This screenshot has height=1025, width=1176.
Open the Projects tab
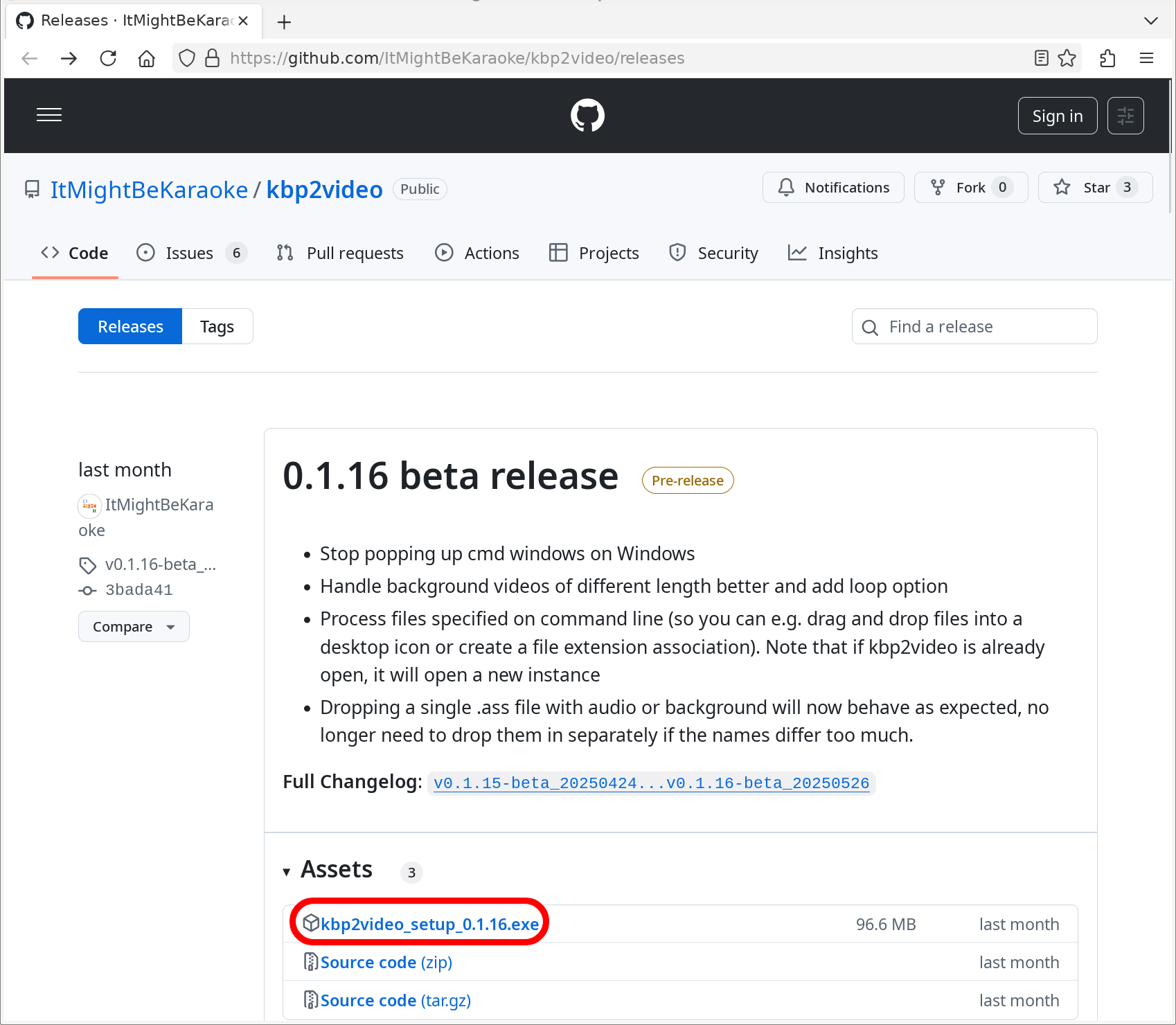tap(594, 253)
